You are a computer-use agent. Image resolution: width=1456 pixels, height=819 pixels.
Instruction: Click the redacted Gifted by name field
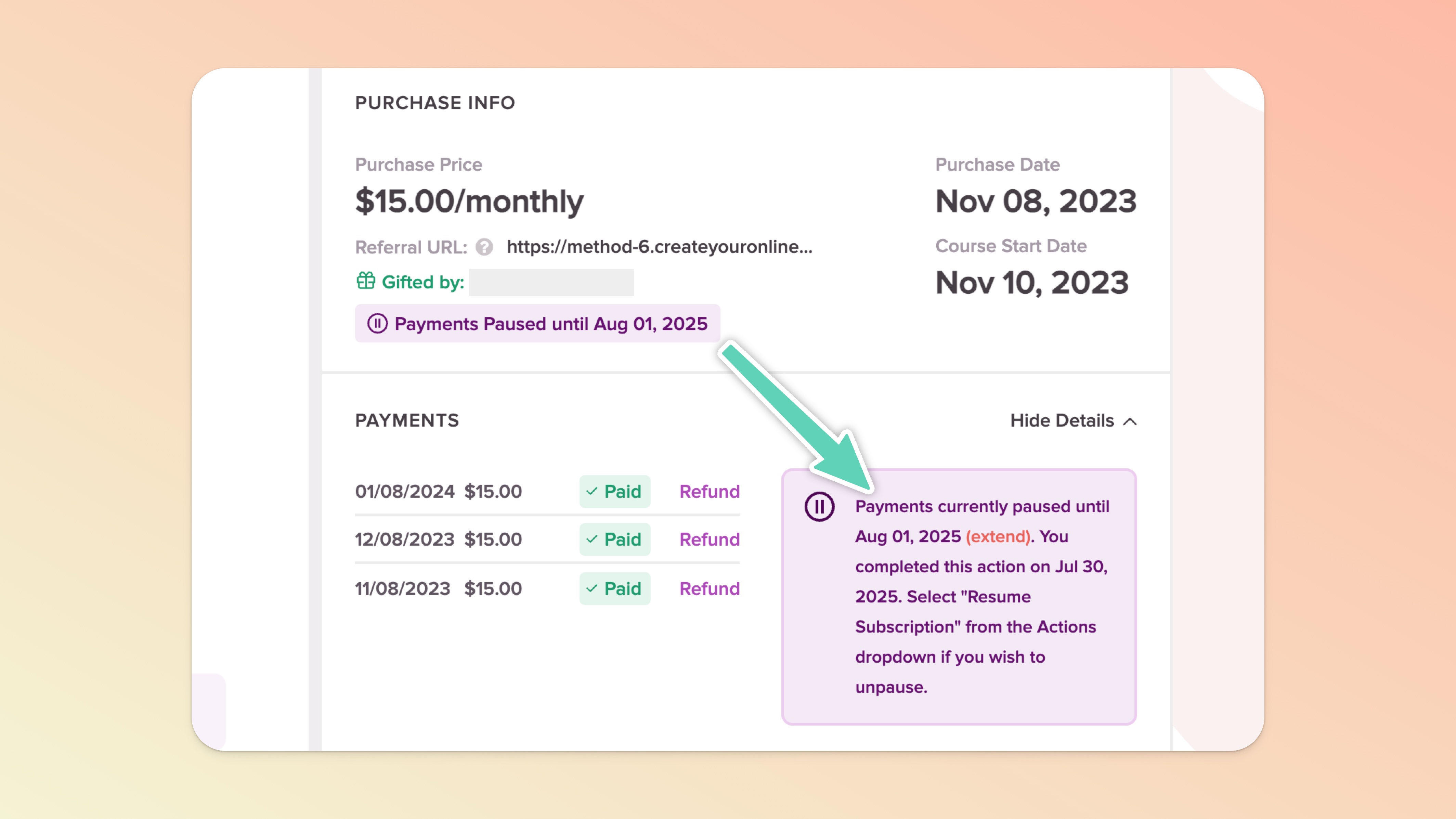pos(551,282)
